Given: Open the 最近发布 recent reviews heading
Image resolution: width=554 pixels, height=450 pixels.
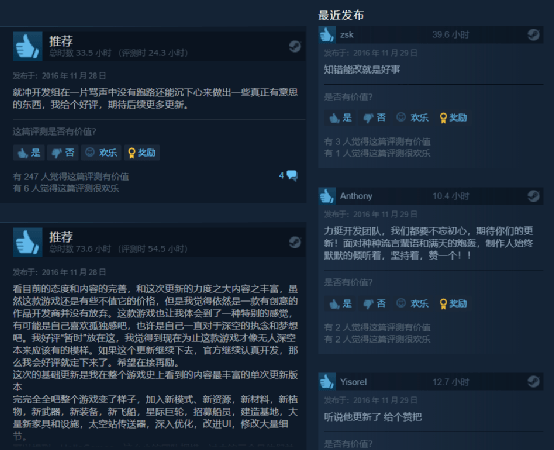Looking at the screenshot, I should (341, 15).
